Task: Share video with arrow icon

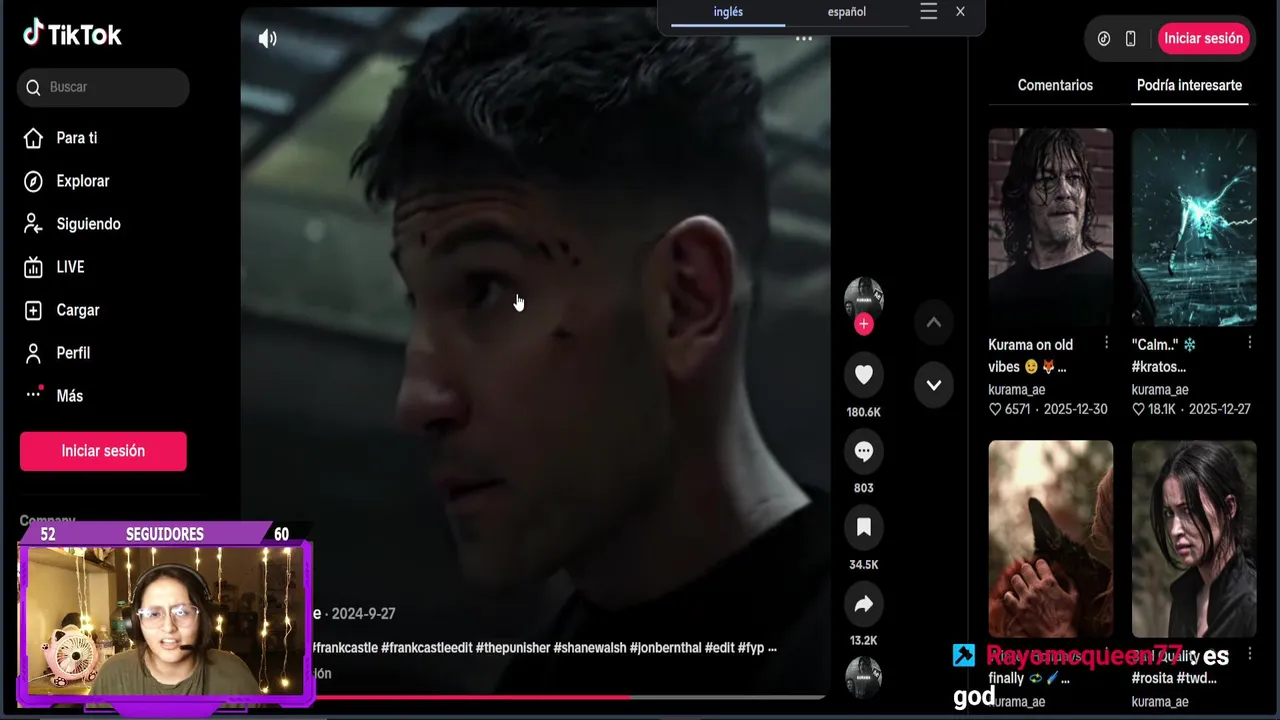Action: pyautogui.click(x=864, y=604)
